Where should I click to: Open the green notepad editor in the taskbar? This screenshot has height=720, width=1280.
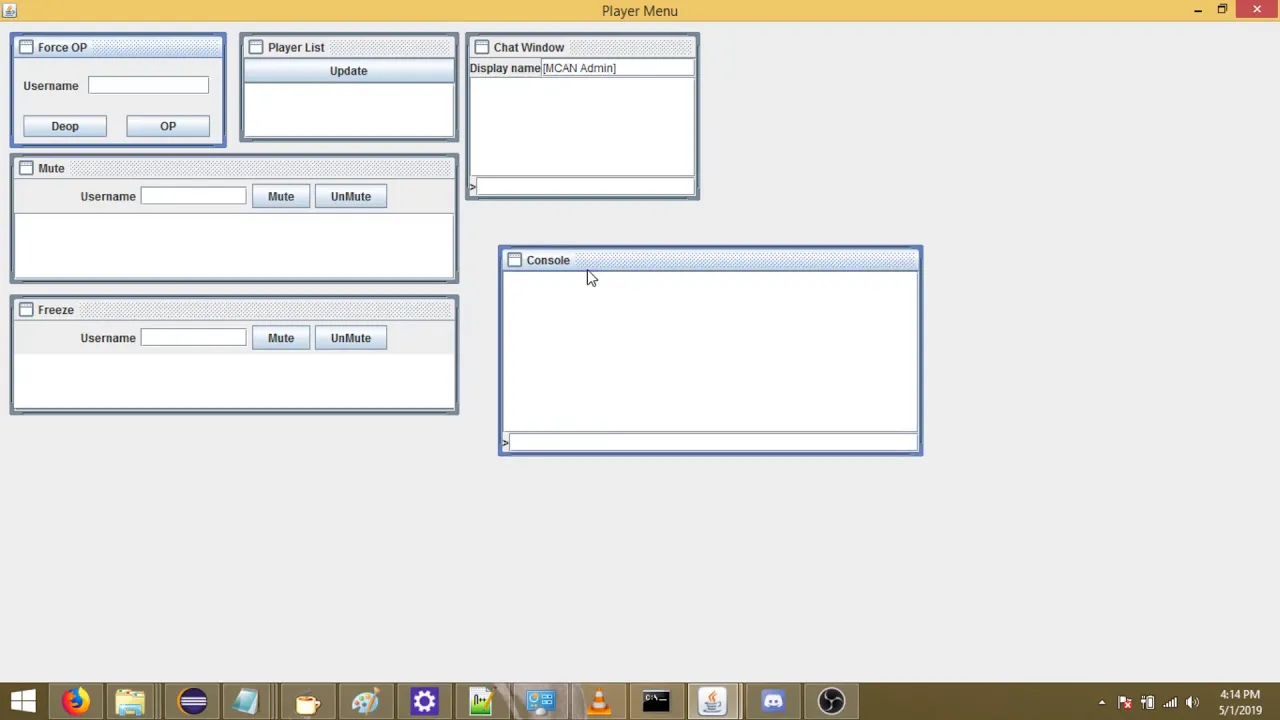pyautogui.click(x=482, y=701)
